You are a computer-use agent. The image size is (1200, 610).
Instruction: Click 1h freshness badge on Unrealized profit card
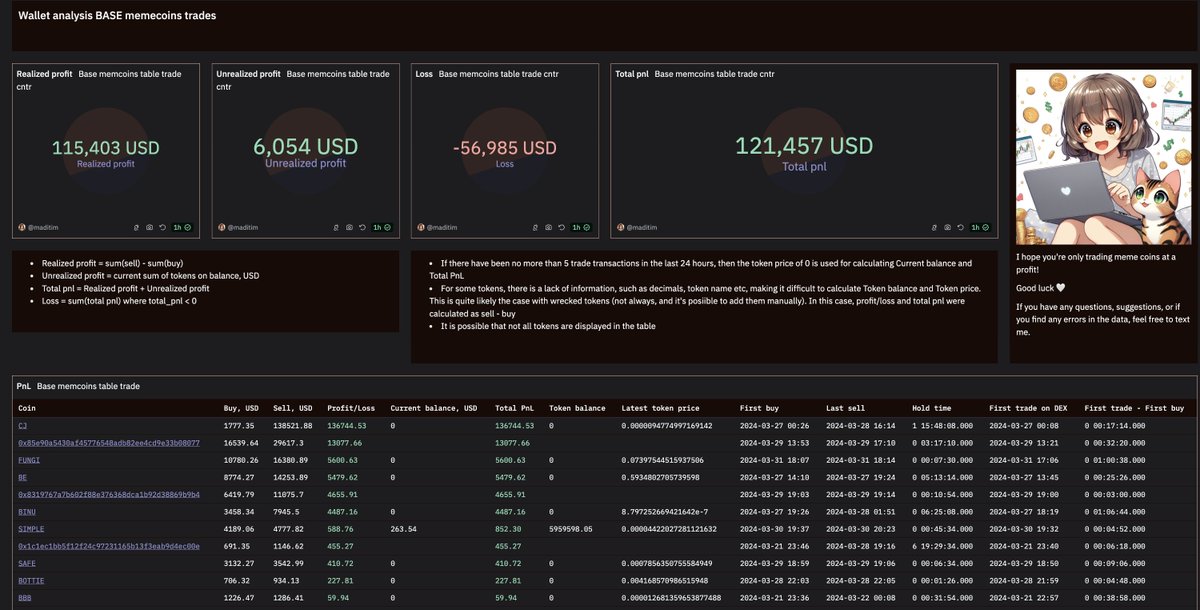(382, 227)
